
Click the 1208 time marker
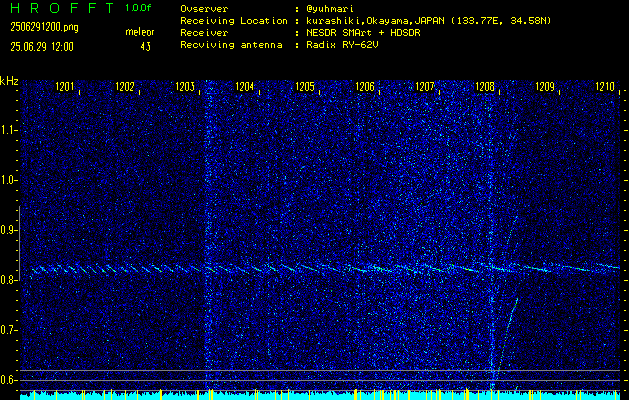[x=485, y=87]
